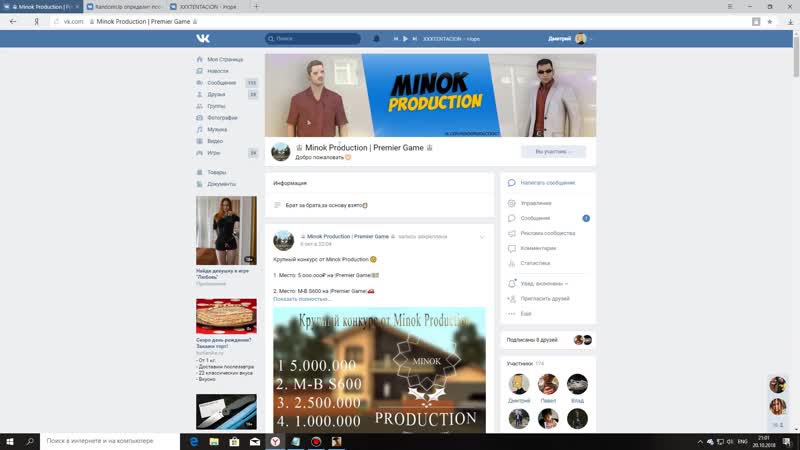Open the Найди девушку в игре ad

[x=226, y=231]
